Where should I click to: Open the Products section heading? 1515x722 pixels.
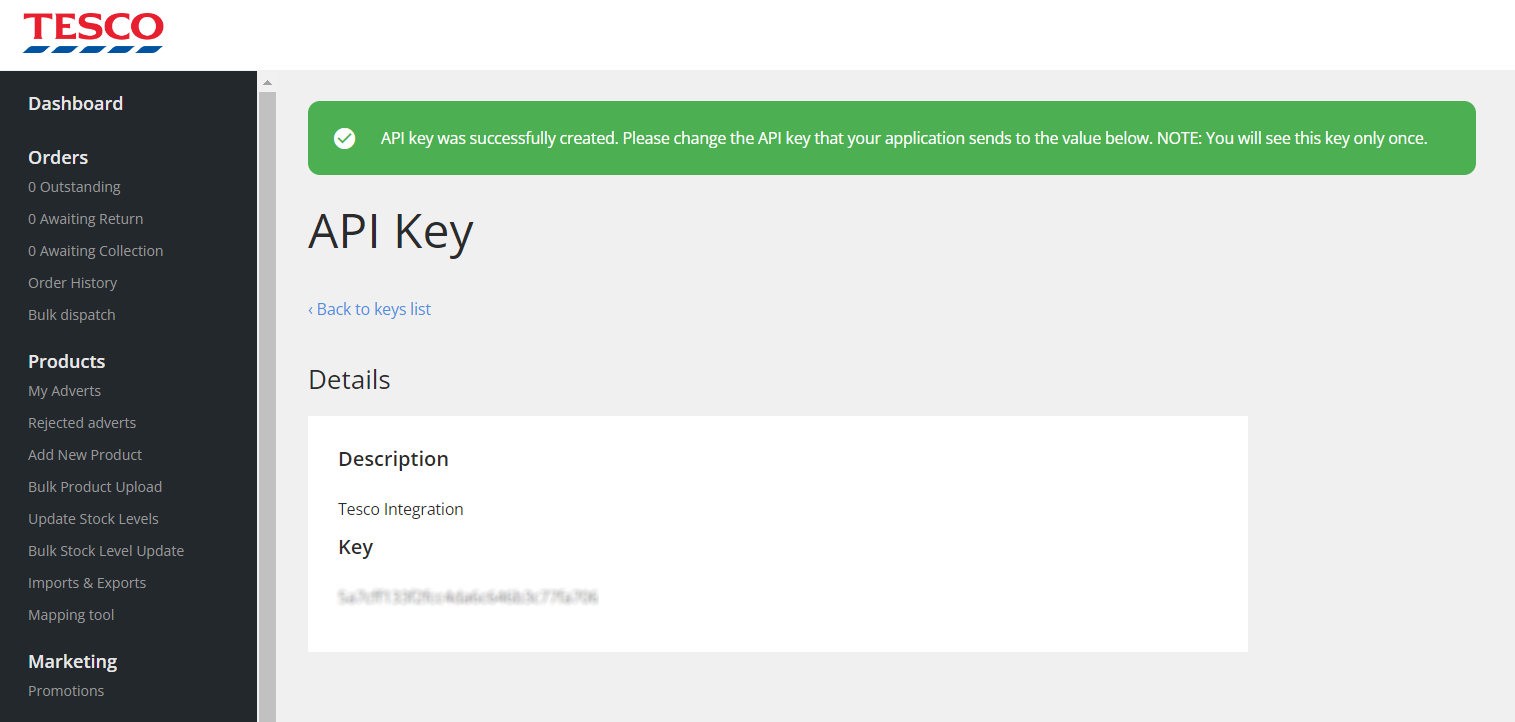coord(67,361)
